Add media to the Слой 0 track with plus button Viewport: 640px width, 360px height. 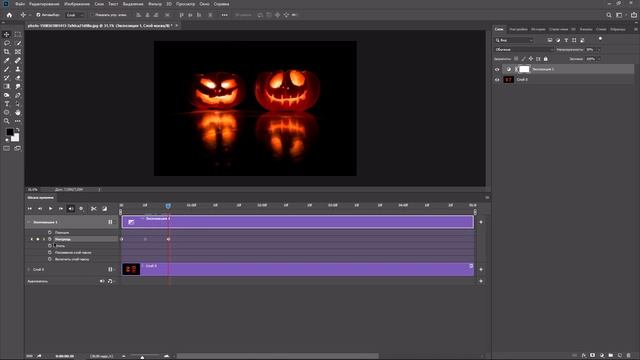(x=481, y=269)
